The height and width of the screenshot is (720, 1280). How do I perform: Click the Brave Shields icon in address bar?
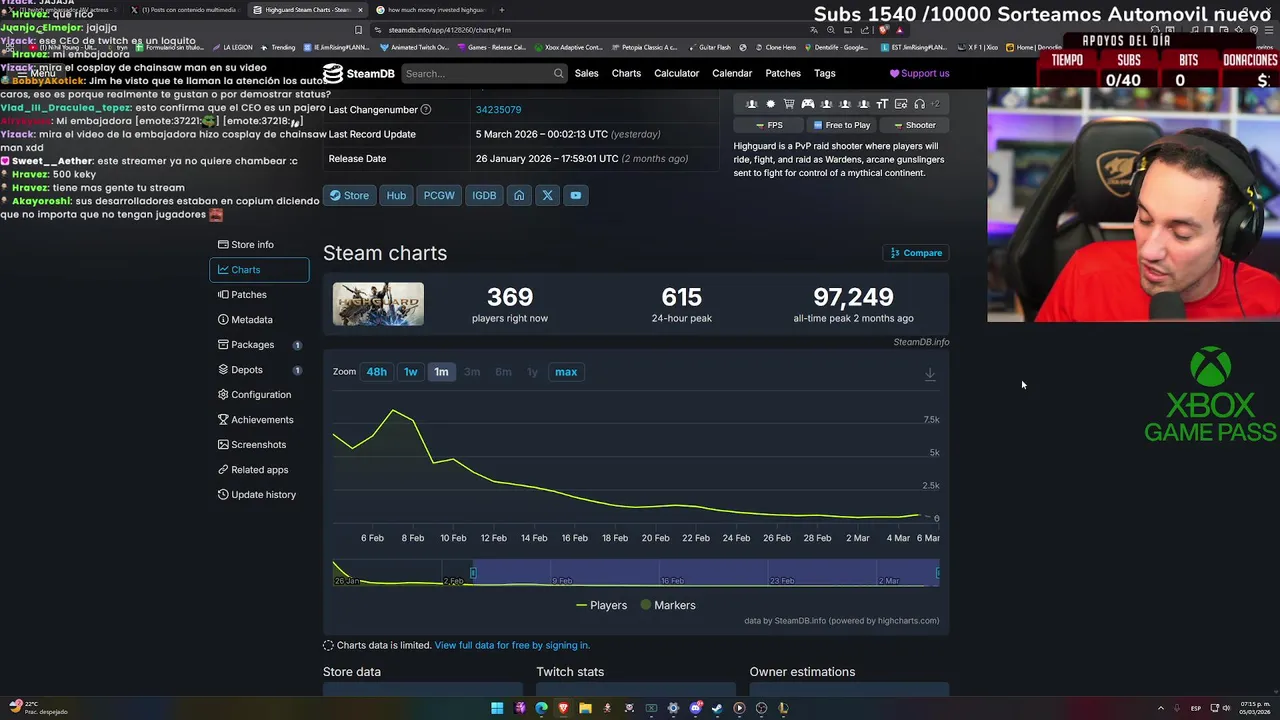pos(884,30)
